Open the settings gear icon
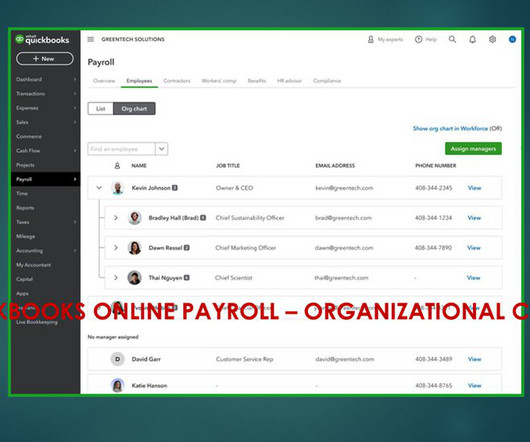 [x=492, y=39]
